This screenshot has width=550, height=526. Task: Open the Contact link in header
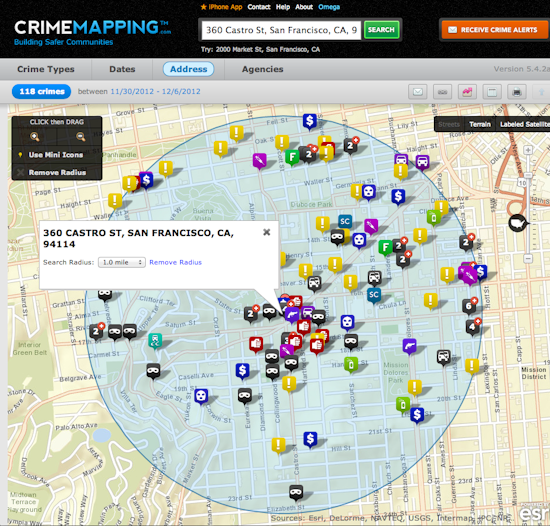click(x=259, y=7)
